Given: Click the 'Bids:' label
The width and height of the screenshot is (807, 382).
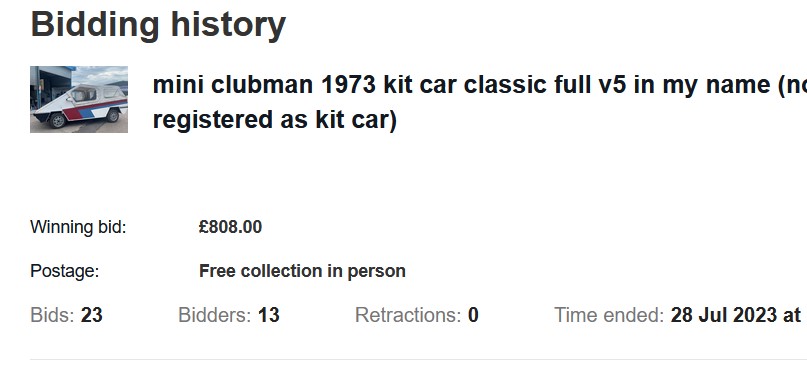Looking at the screenshot, I should pos(52,315).
